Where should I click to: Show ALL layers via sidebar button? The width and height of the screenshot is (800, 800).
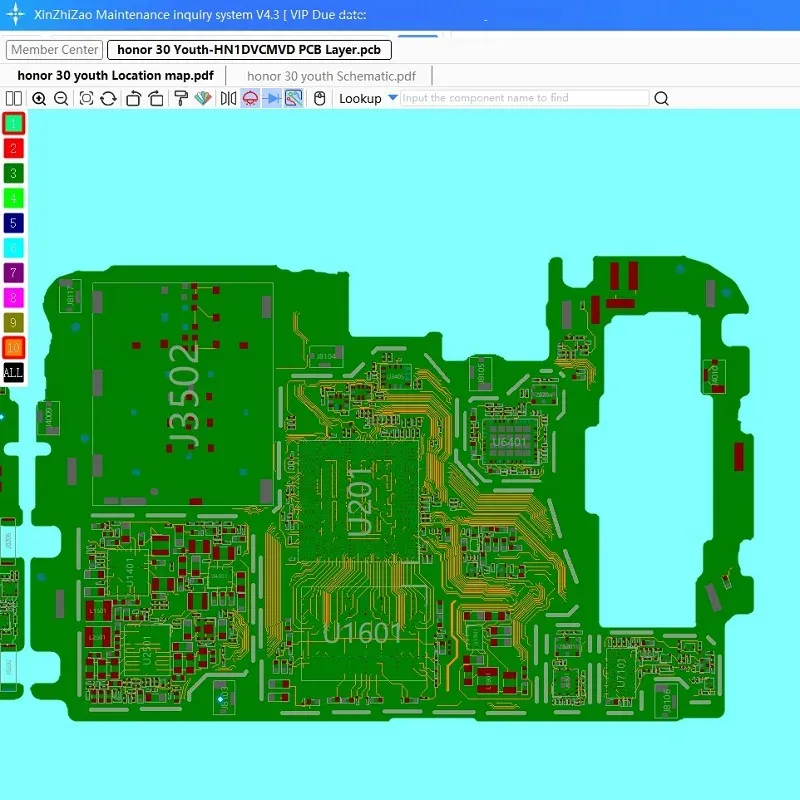[x=13, y=372]
